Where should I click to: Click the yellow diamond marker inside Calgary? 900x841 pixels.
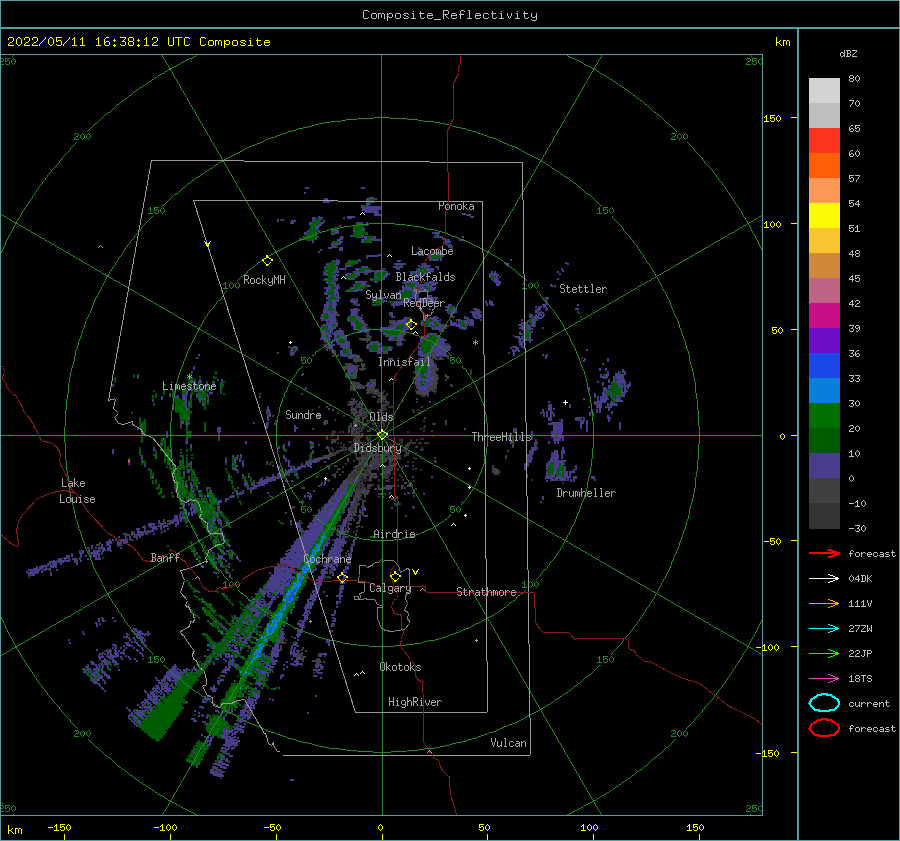coord(395,576)
